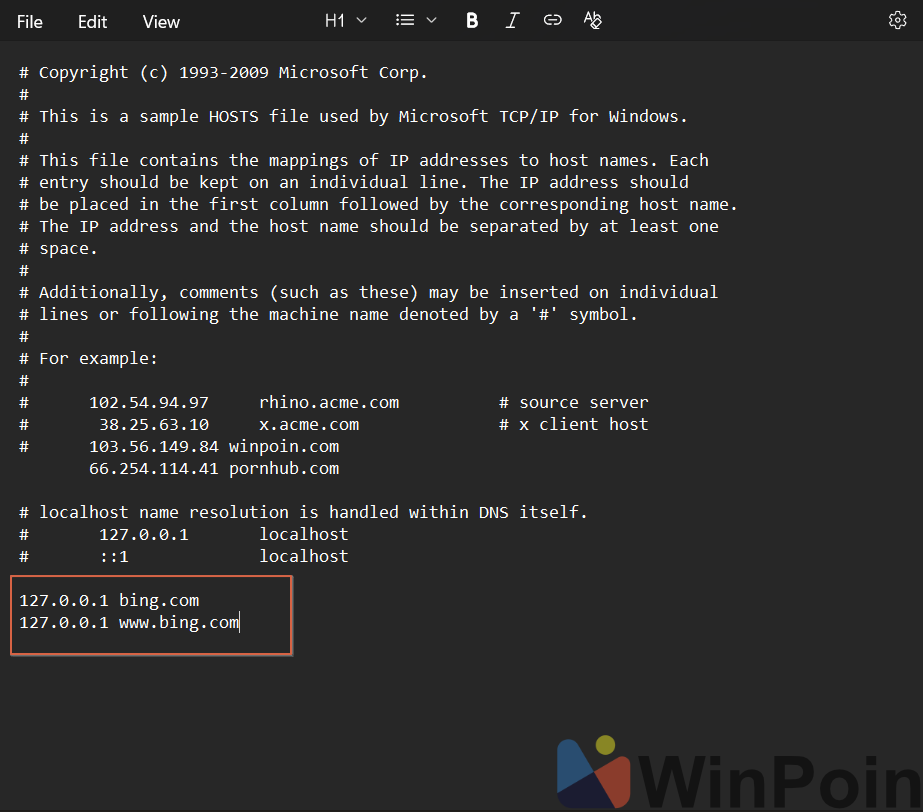The width and height of the screenshot is (923, 812).
Task: Open the View menu
Action: click(161, 22)
